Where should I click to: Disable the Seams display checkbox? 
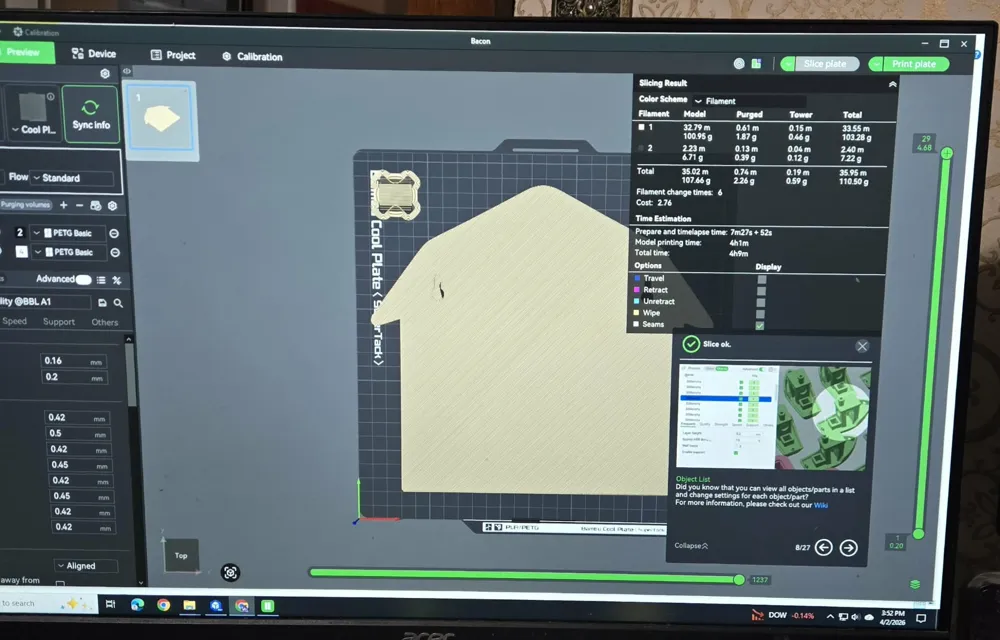[x=760, y=325]
